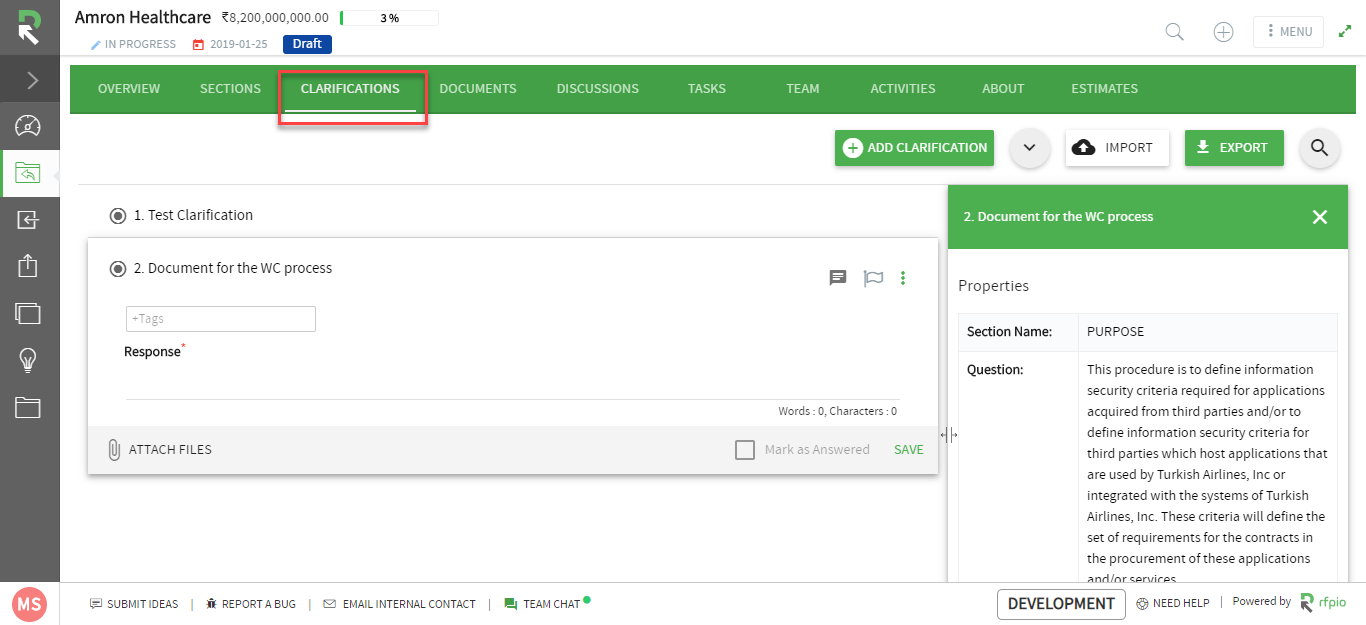Select the export upload icon in sidebar
This screenshot has width=1366, height=625.
pyautogui.click(x=28, y=266)
